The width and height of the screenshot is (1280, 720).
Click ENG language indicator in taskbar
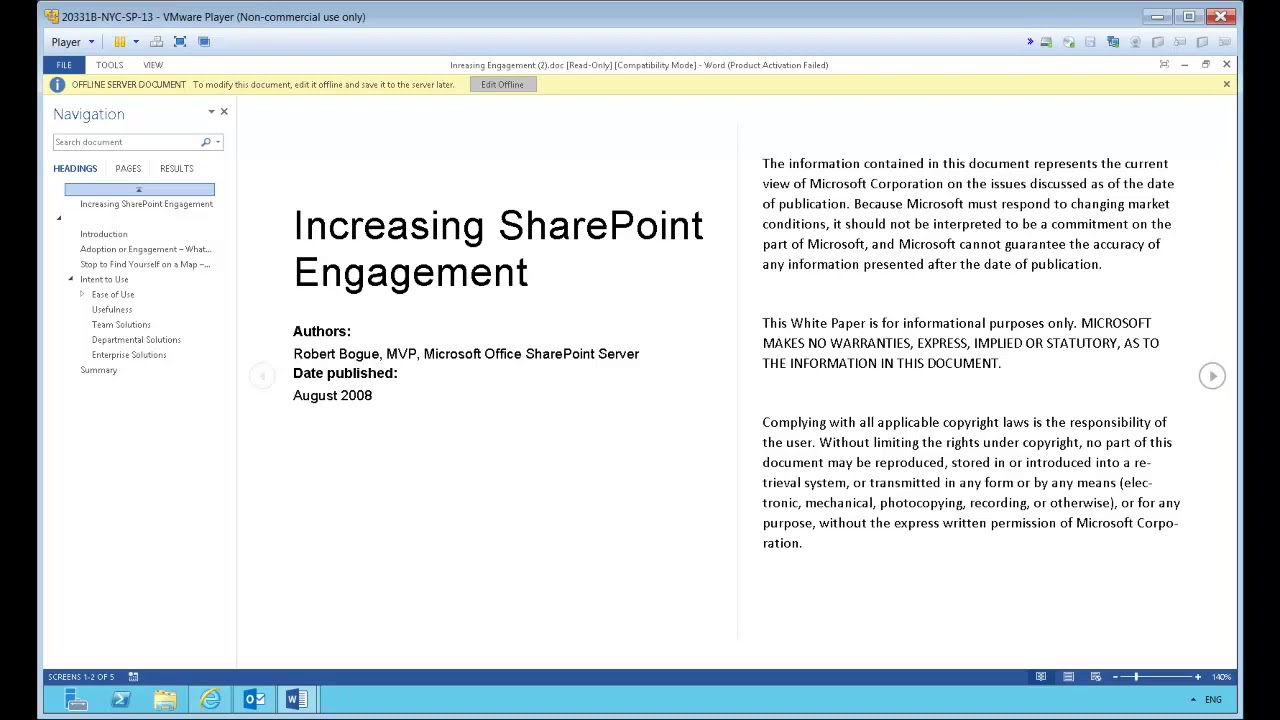pos(1213,700)
